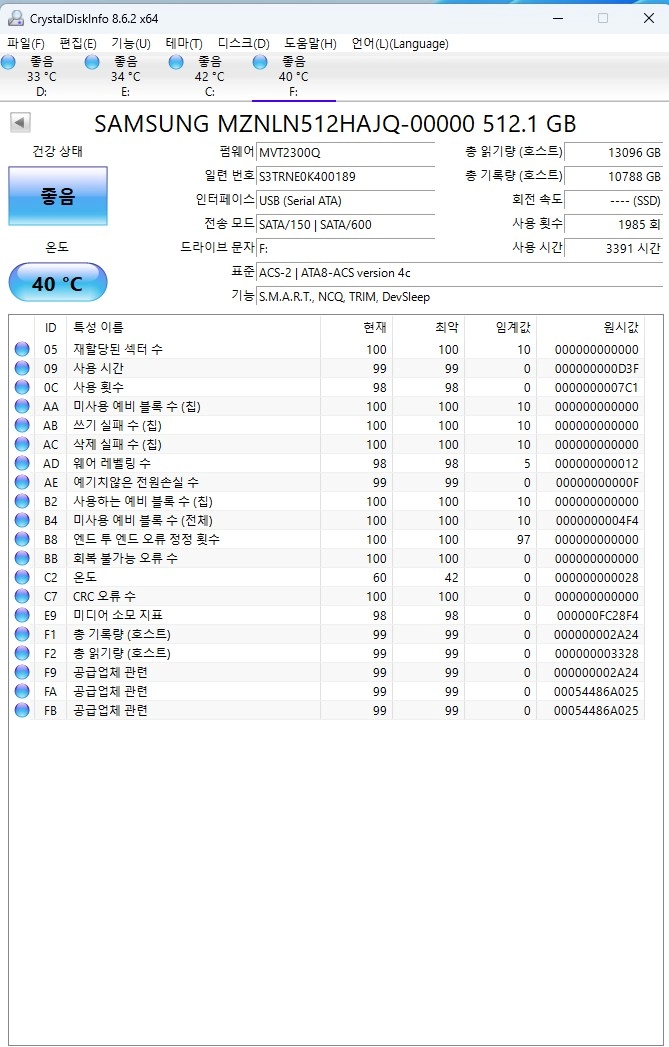Screen dimensions: 669x1047
Task: Click blue status orb for ID AD row
Action: [22, 463]
